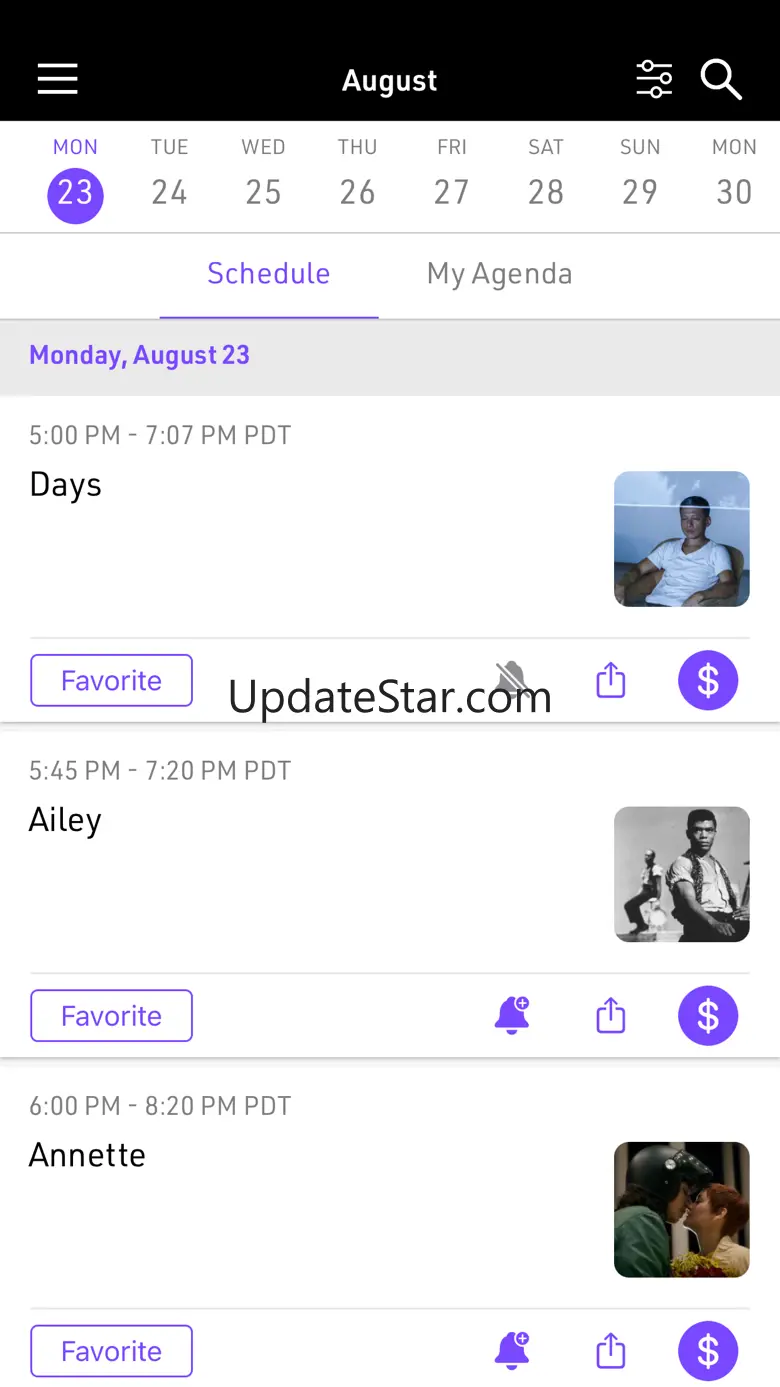Toggle reminder bell for Days

point(512,679)
